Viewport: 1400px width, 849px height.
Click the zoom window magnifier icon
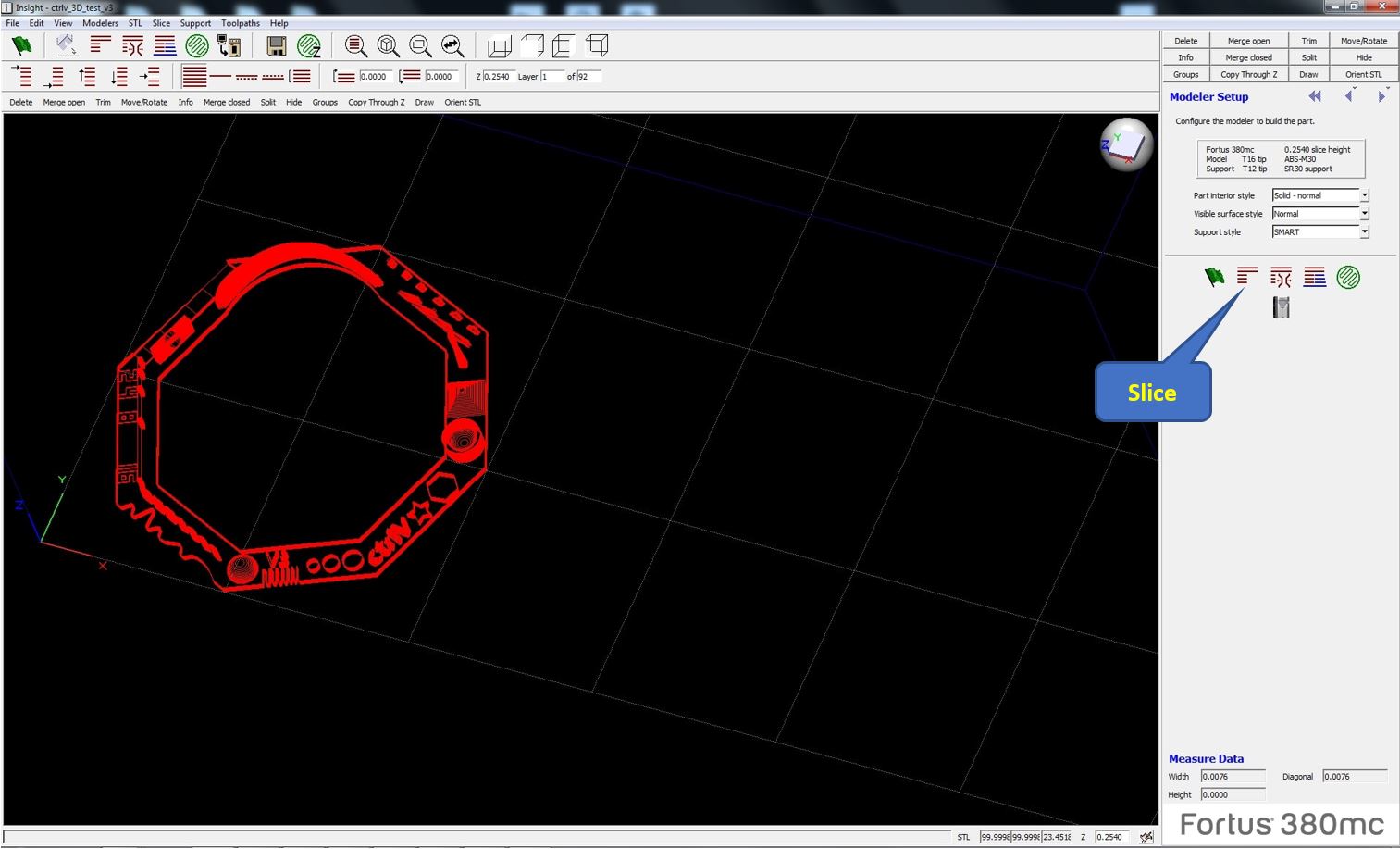[x=420, y=45]
